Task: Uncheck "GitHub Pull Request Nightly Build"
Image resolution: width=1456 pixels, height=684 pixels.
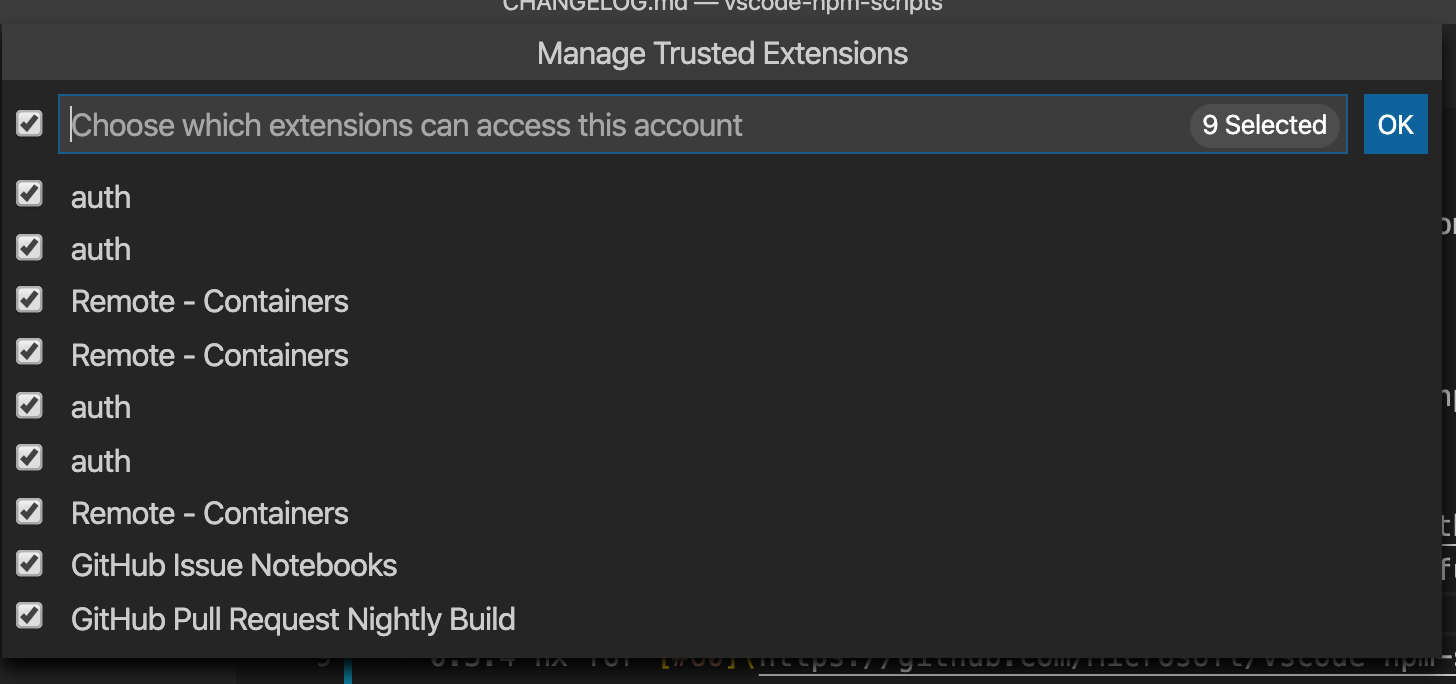Action: (29, 615)
